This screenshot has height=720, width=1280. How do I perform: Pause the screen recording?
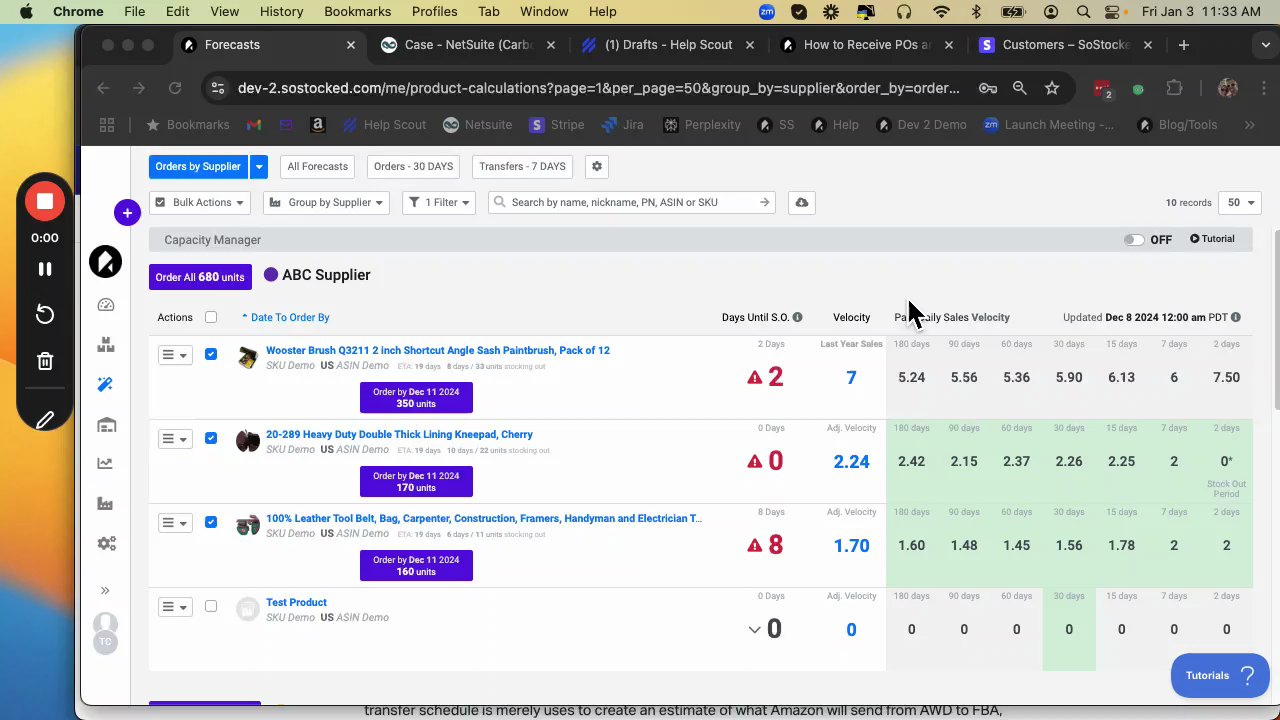(x=45, y=269)
